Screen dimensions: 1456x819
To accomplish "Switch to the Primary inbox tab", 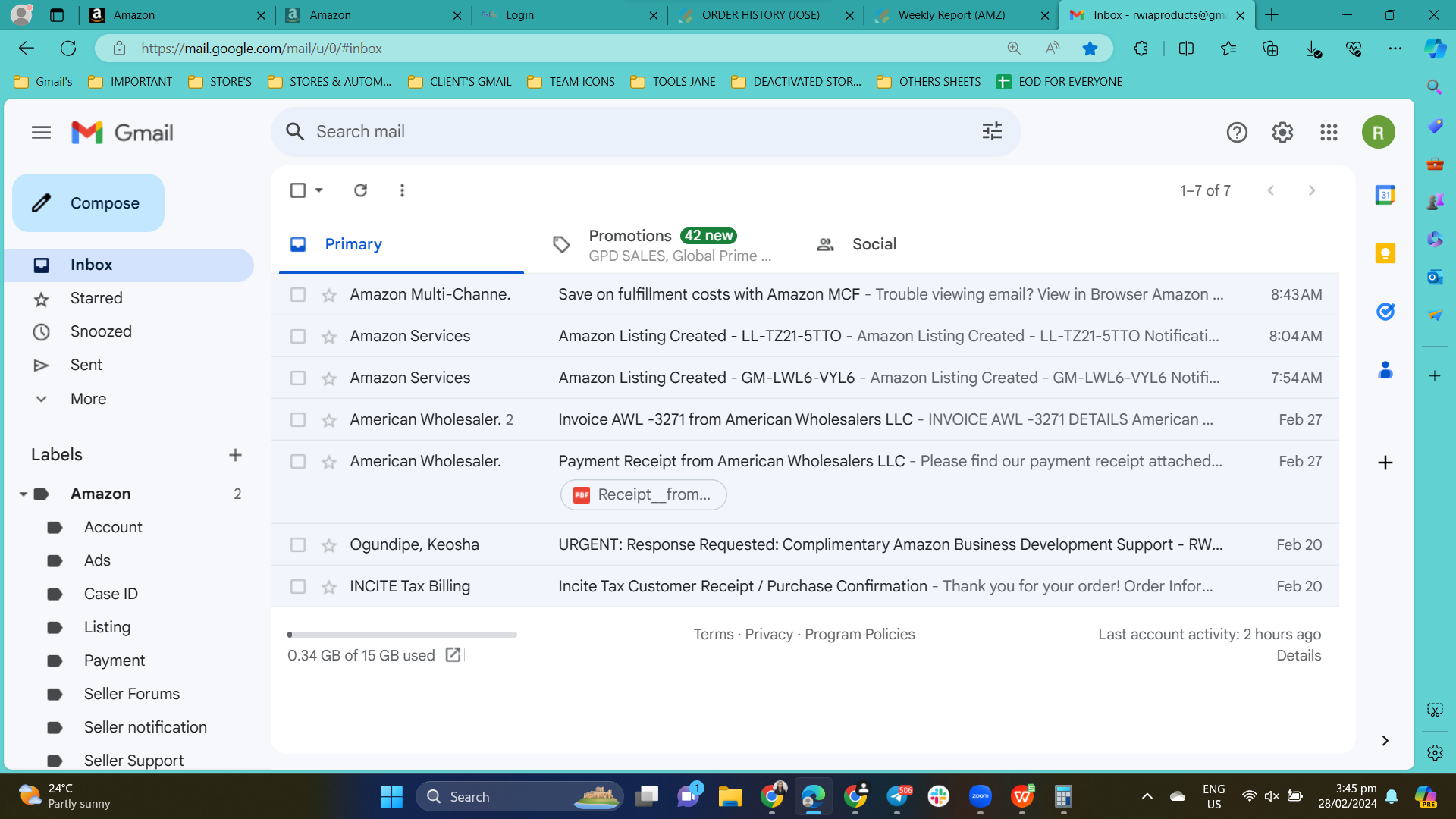I will 401,244.
